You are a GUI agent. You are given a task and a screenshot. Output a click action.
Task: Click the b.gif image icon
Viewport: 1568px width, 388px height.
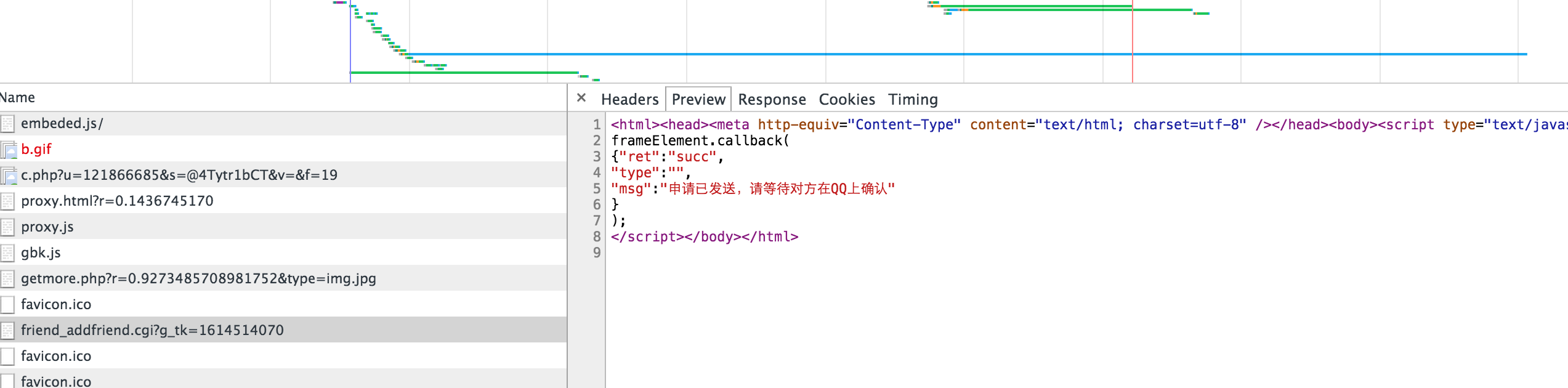point(8,150)
